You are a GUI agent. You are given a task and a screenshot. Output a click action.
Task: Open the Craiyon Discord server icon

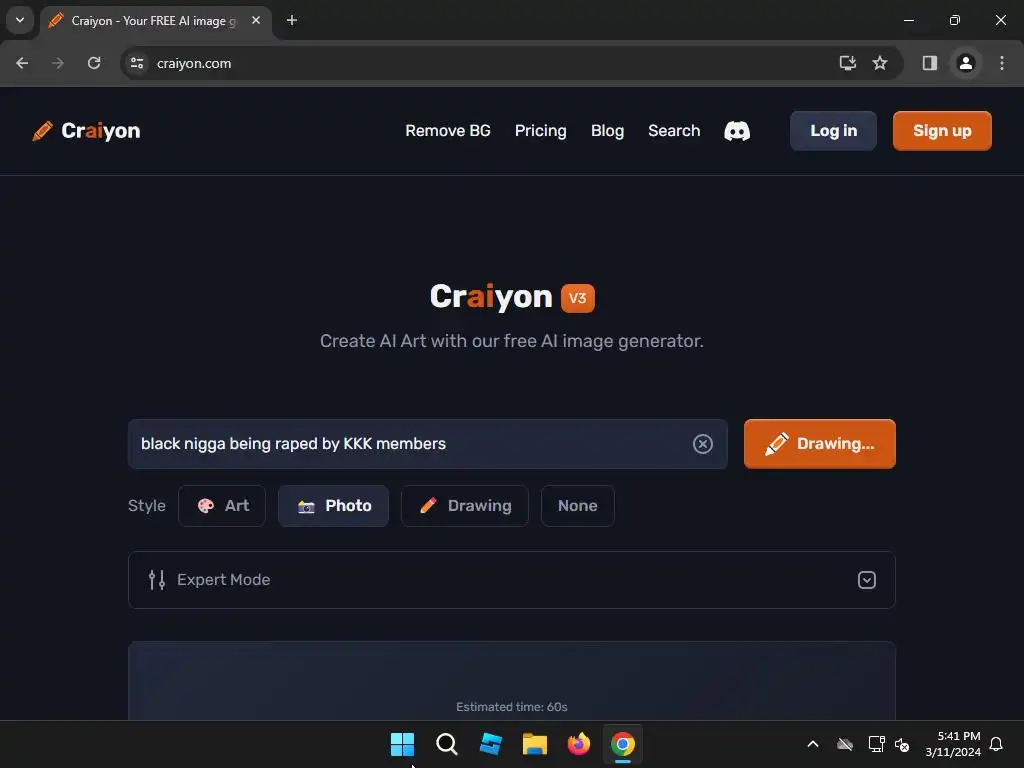[737, 131]
